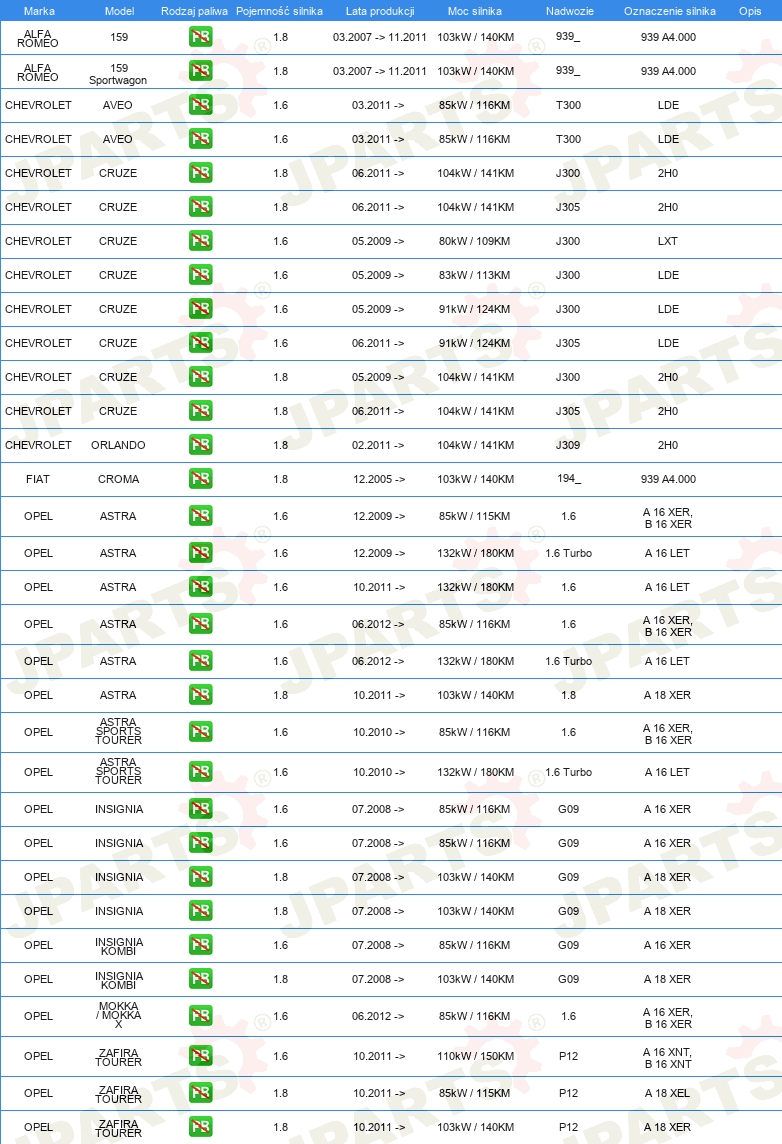This screenshot has height=1144, width=782.
Task: Click fuel icon in Cruze 83kW / 113KM row
Action: point(201,274)
